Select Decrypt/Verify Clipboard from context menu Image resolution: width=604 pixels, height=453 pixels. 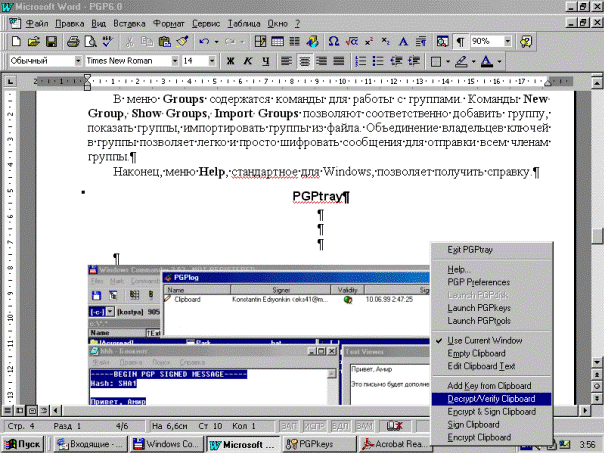491,398
